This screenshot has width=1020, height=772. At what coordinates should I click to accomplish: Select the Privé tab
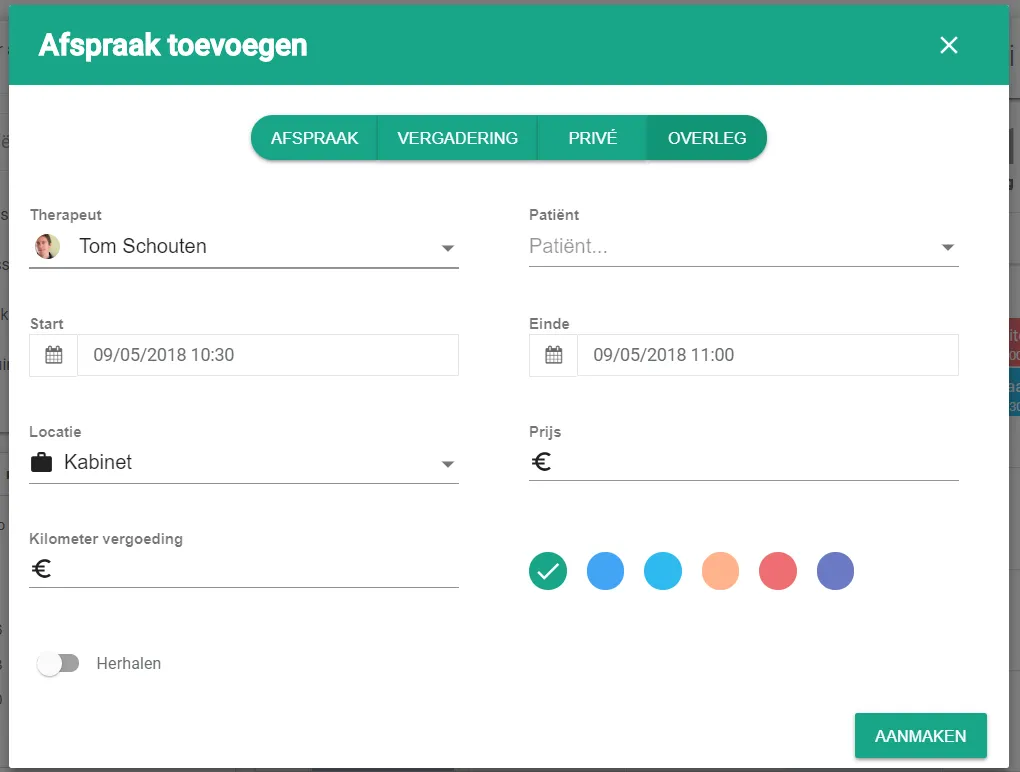pos(593,138)
